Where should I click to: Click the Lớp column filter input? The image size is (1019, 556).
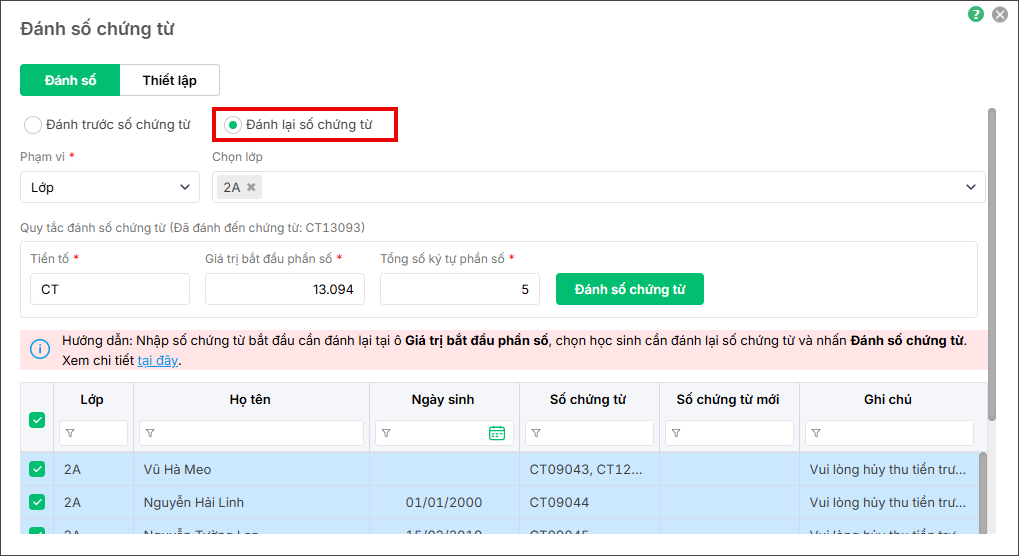point(94,433)
